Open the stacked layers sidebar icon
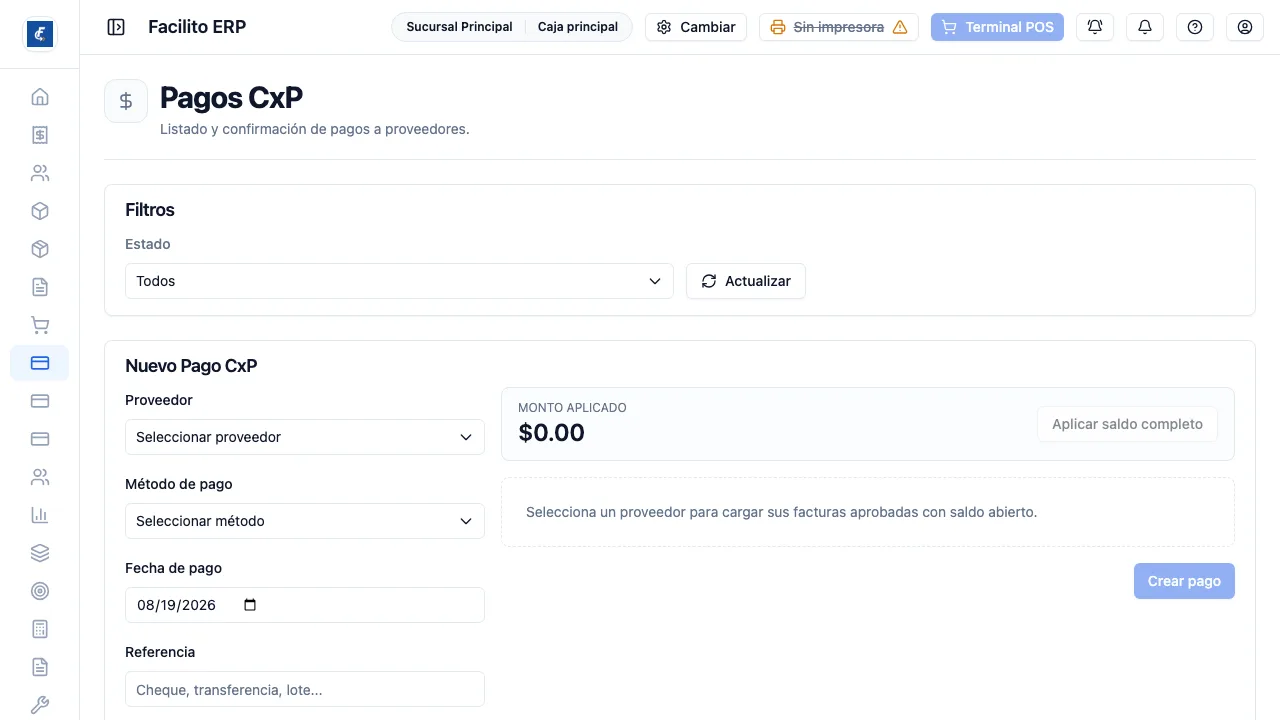The height and width of the screenshot is (720, 1280). coord(40,553)
